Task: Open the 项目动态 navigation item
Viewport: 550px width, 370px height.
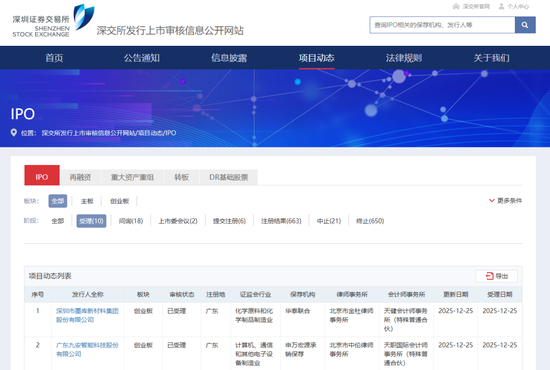Action: pos(316,58)
